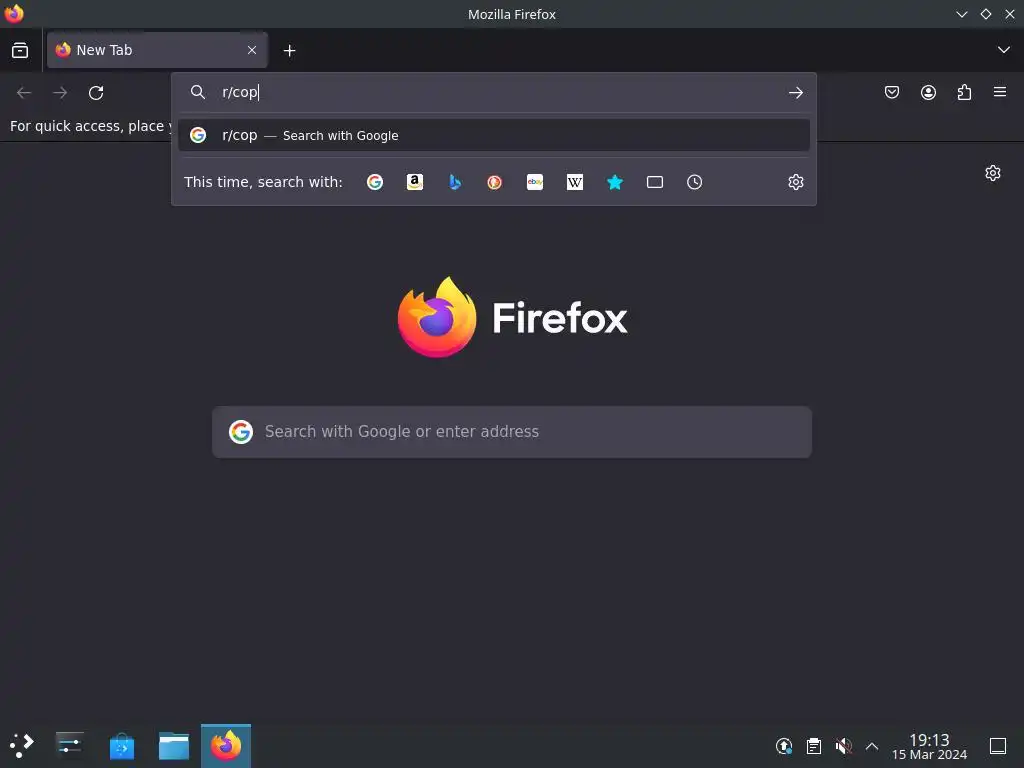Open the Firefox application menu
The image size is (1024, 768).
[x=1000, y=92]
